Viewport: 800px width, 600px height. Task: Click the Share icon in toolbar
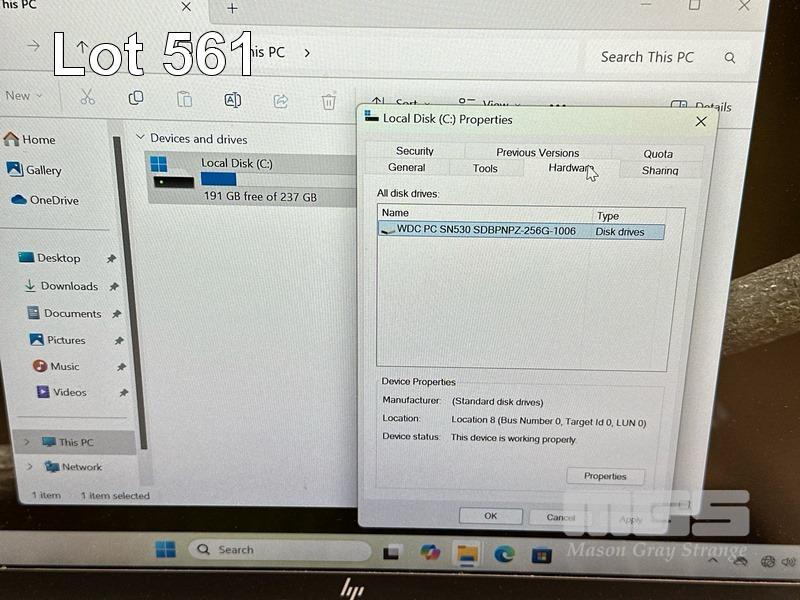tap(281, 101)
